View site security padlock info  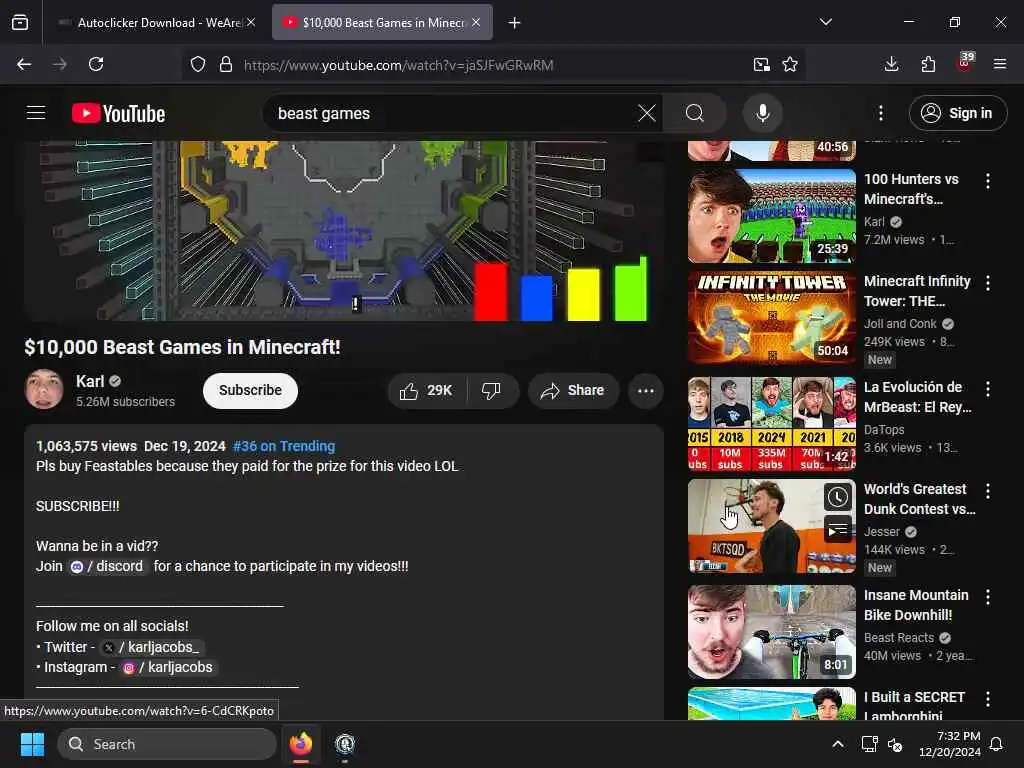click(226, 65)
